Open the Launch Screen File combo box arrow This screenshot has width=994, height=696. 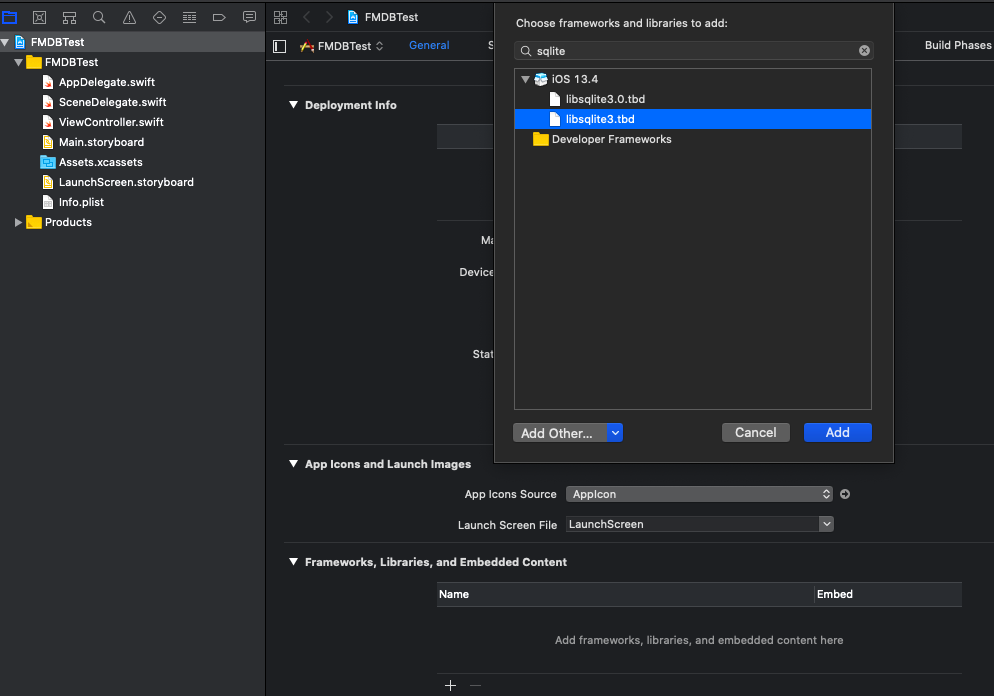[826, 524]
